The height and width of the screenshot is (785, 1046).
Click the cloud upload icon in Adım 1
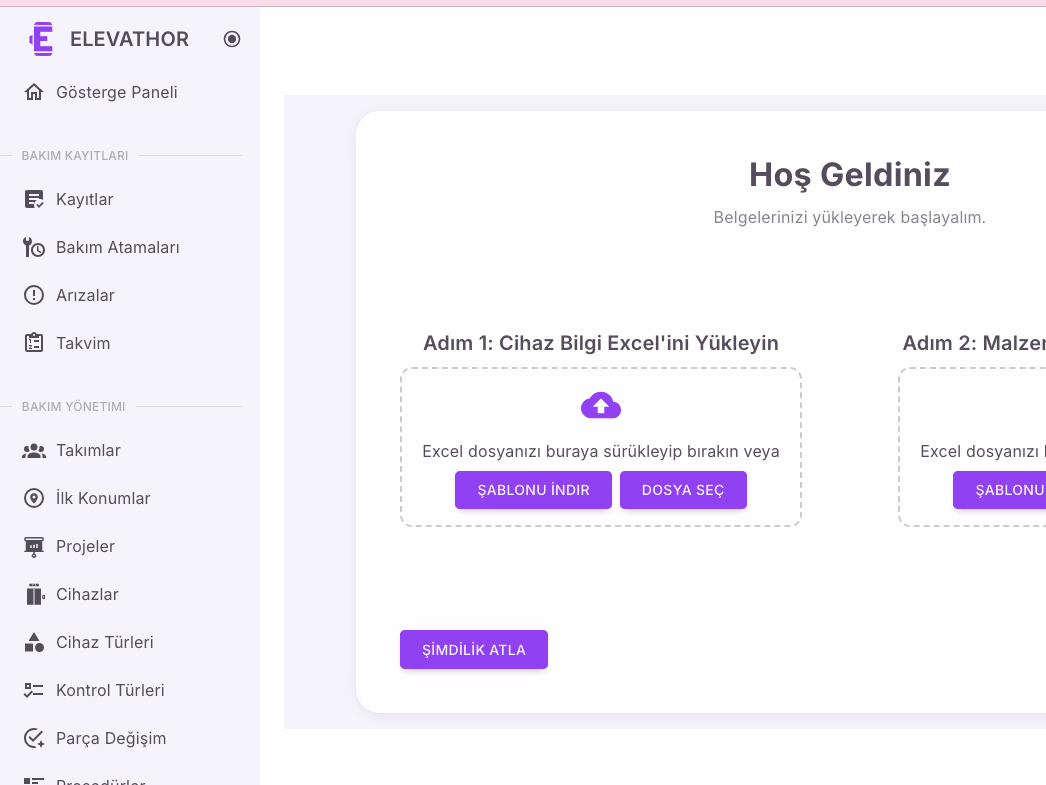coord(601,405)
